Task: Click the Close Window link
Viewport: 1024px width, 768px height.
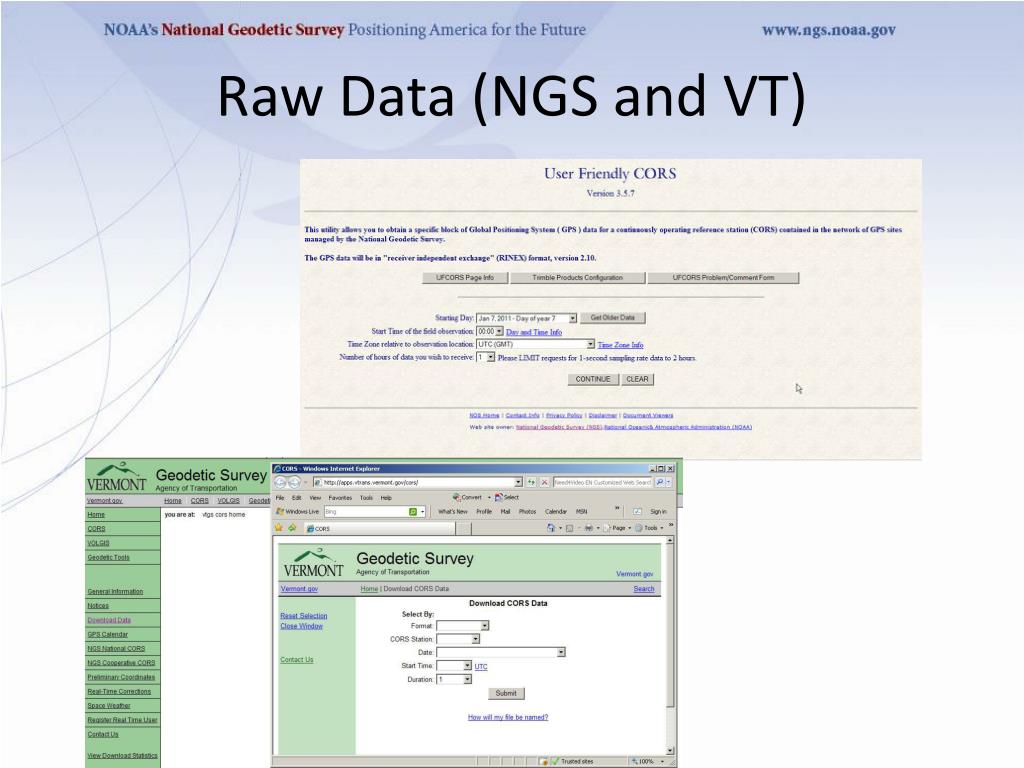Action: tap(302, 626)
